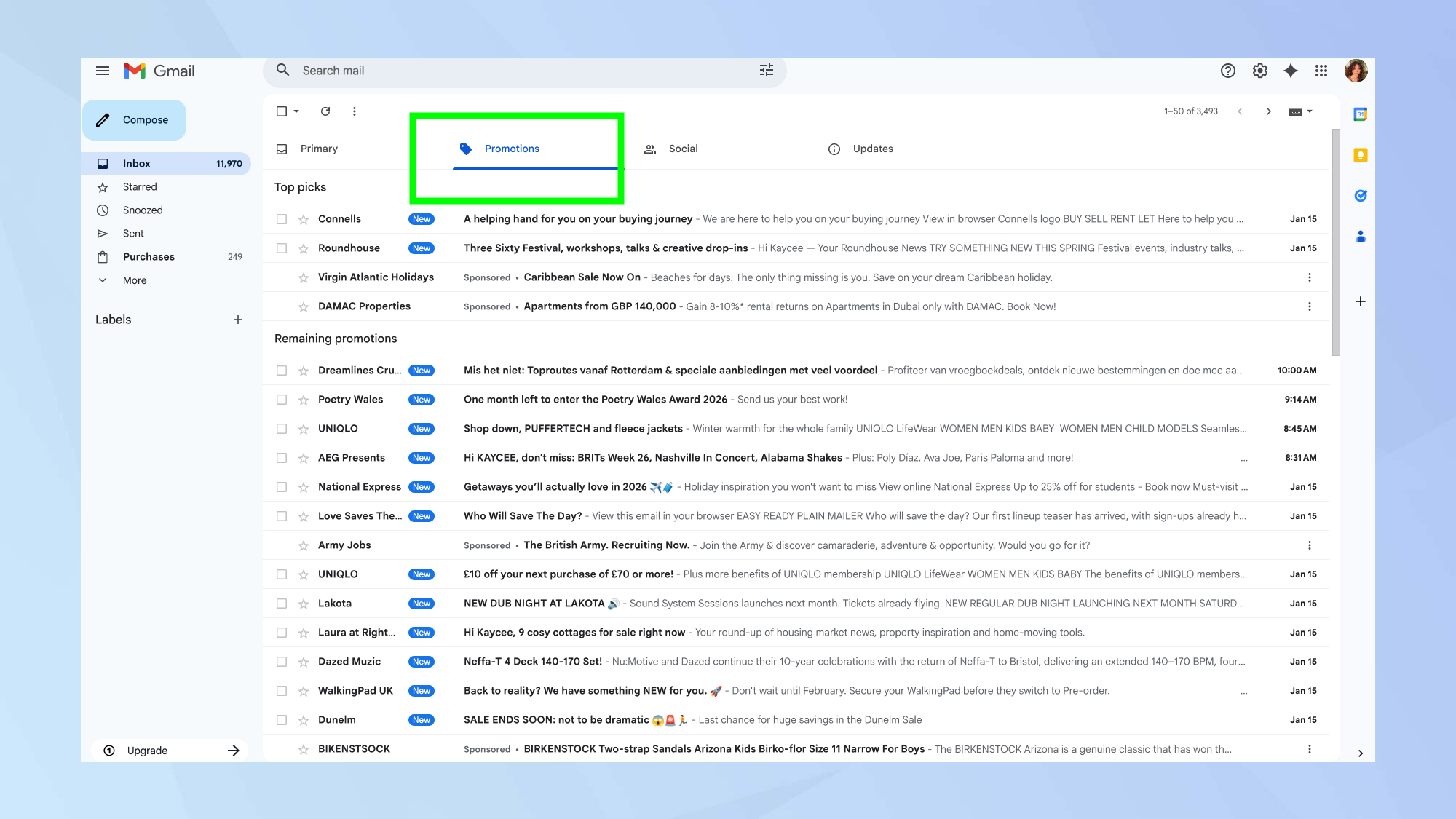Click the Gemini sparkle icon
Viewport: 1456px width, 819px height.
pos(1291,71)
